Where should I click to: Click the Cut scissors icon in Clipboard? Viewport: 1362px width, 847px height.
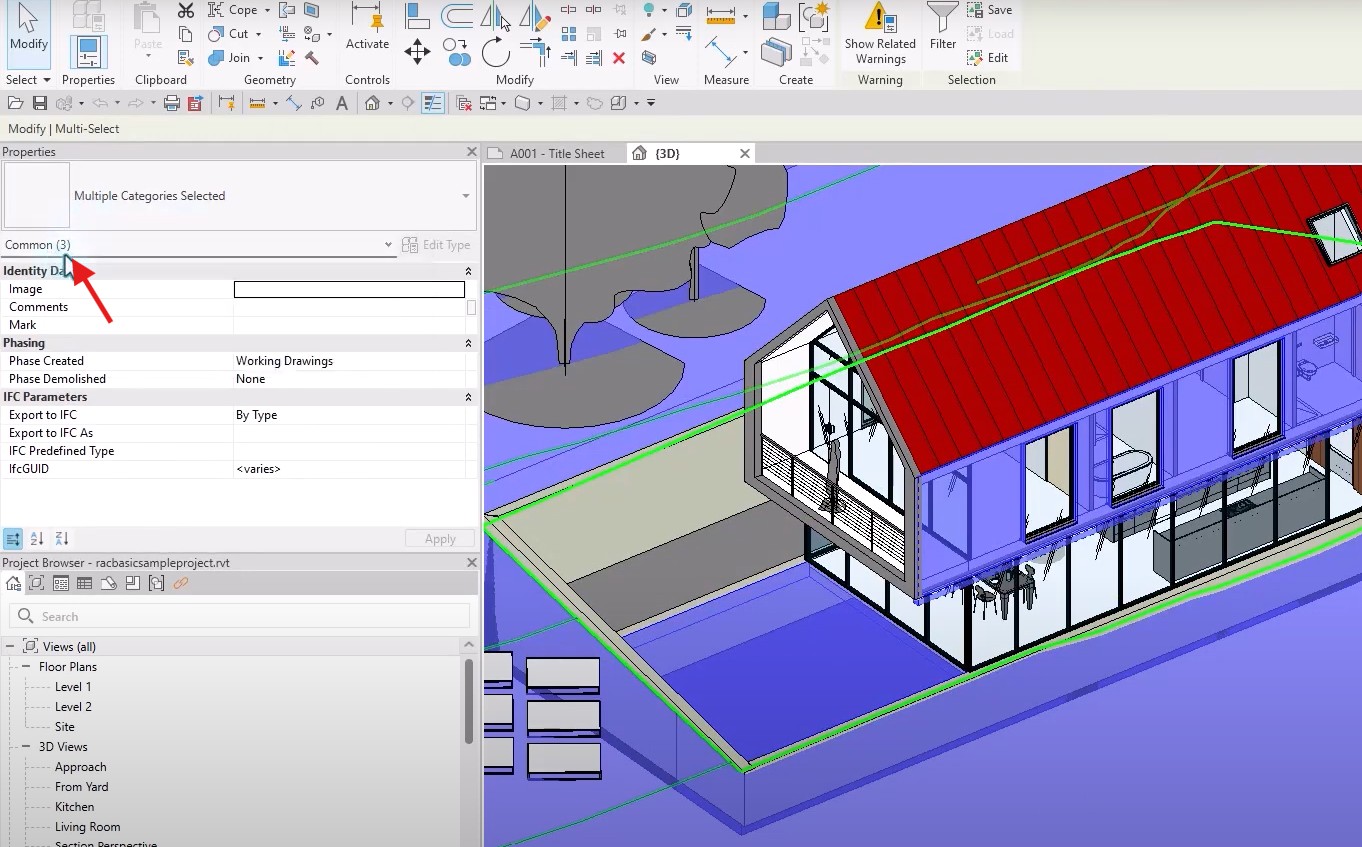[x=186, y=10]
